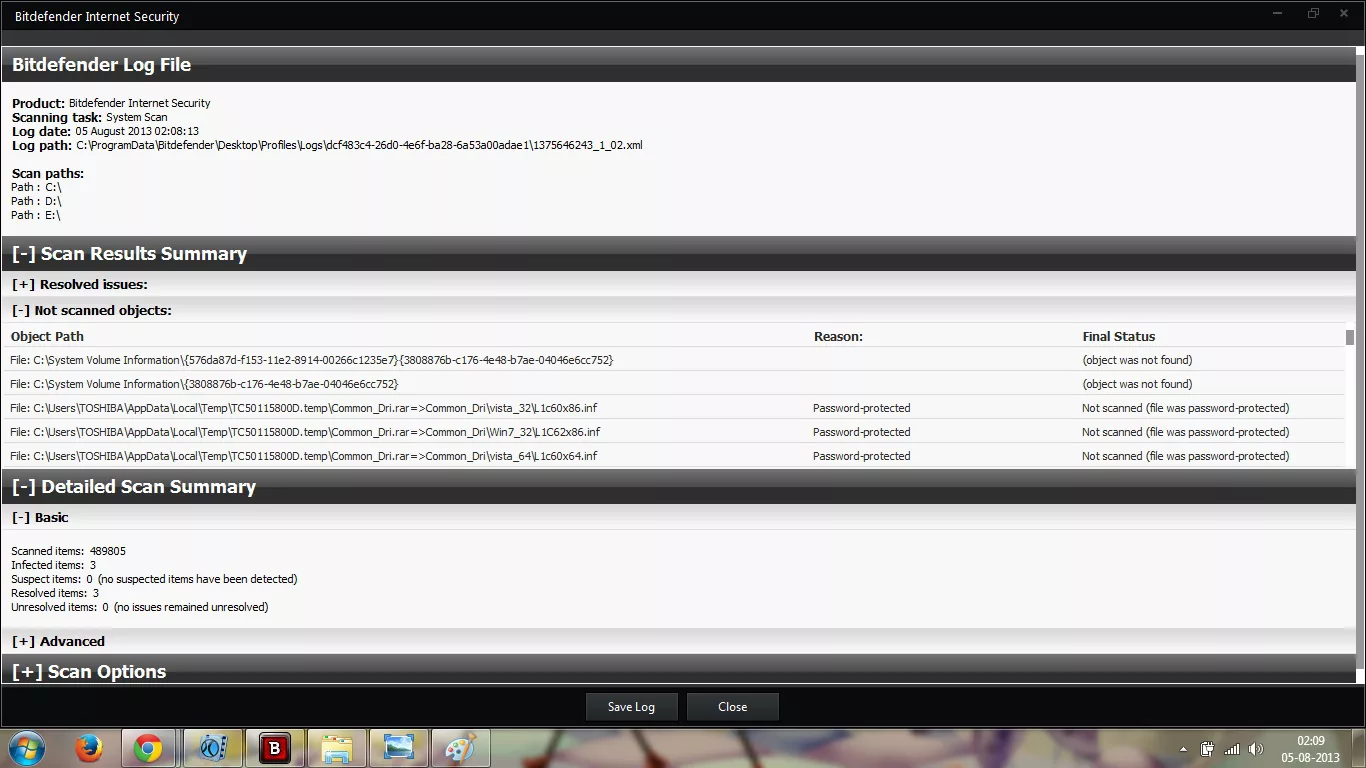1366x768 pixels.
Task: Collapse the Basic summary section
Action: 20,517
